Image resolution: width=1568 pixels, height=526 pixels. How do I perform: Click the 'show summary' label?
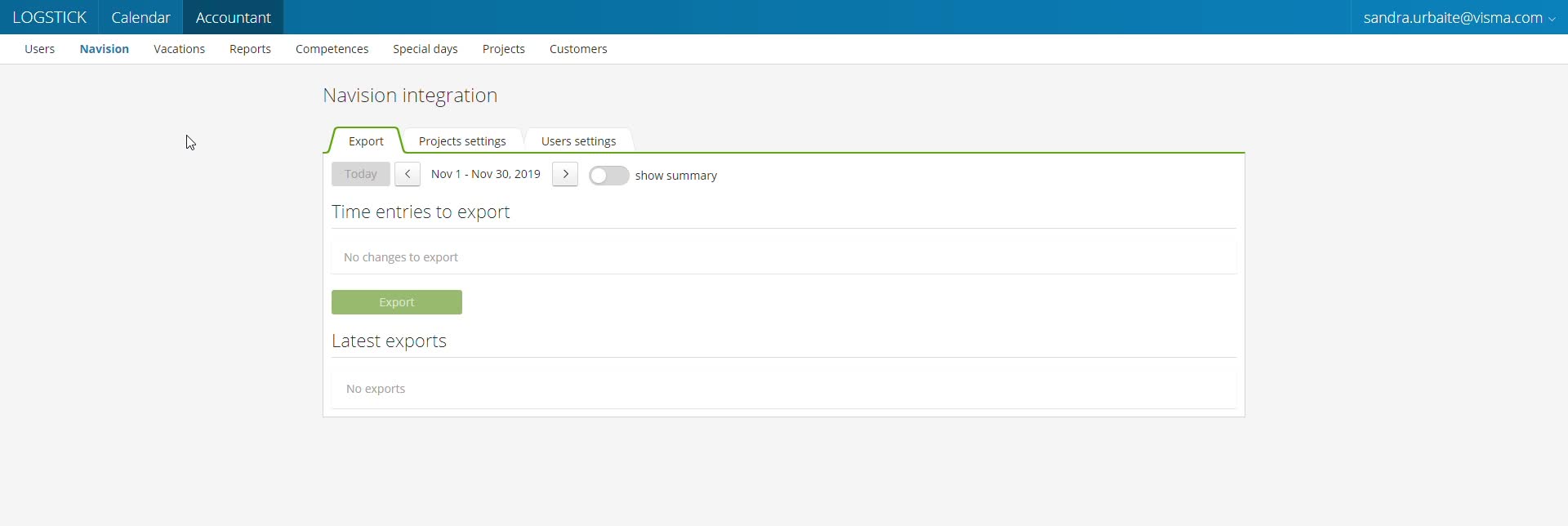tap(676, 176)
